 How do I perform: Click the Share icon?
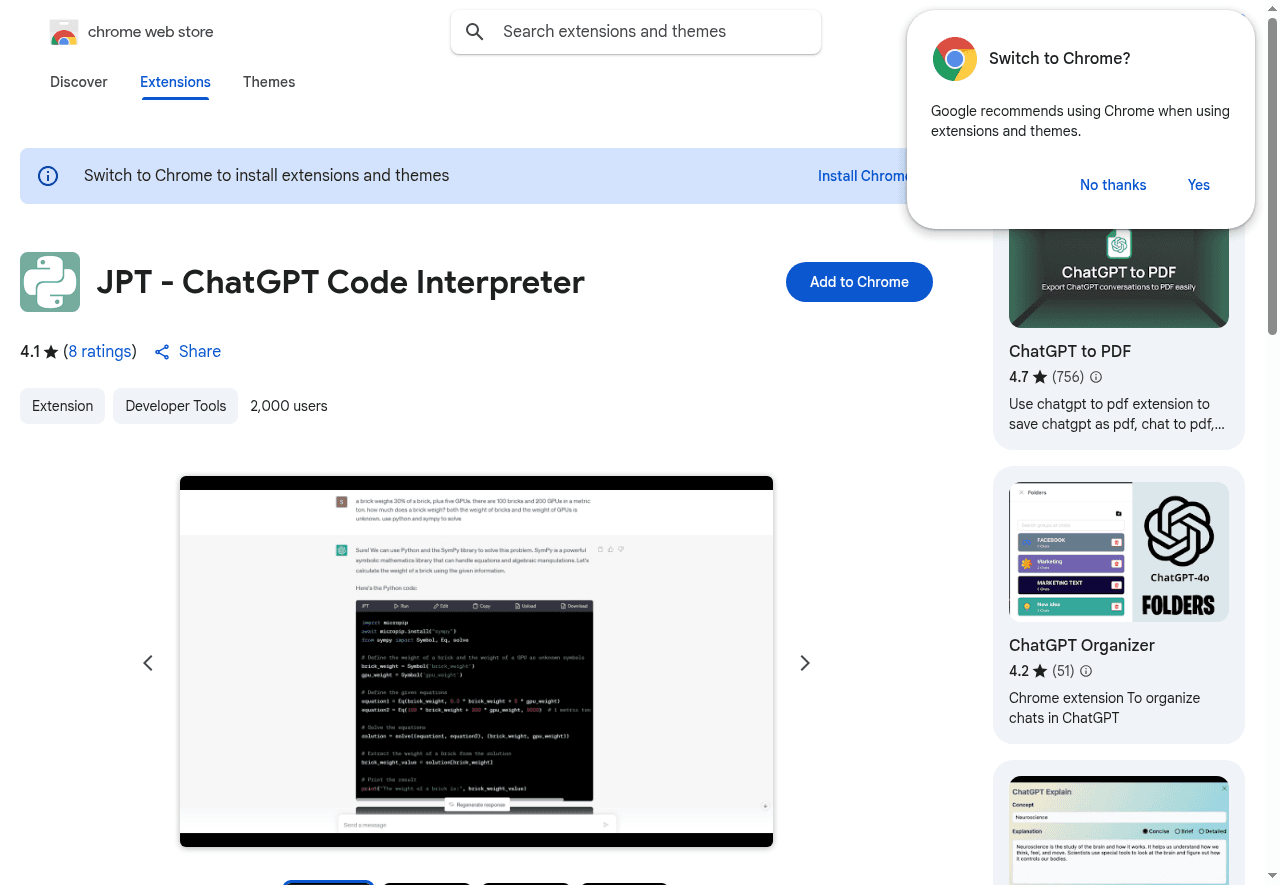[x=162, y=352]
